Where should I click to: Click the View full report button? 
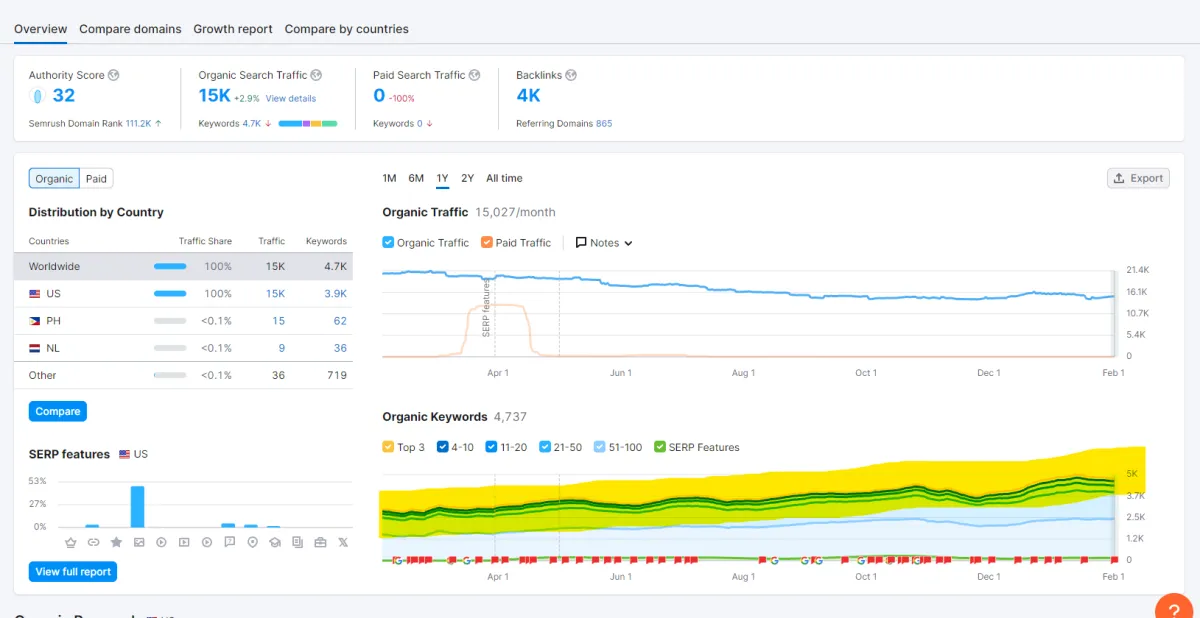(x=73, y=572)
